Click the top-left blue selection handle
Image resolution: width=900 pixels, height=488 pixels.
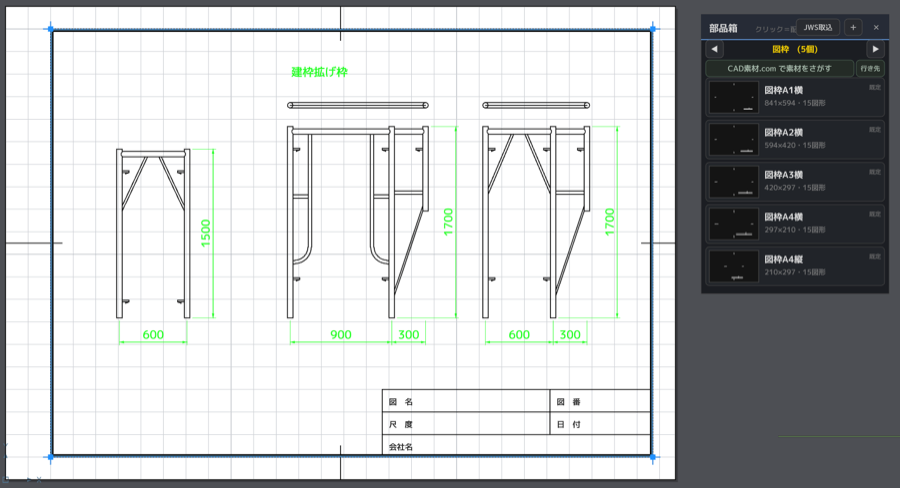click(x=51, y=29)
